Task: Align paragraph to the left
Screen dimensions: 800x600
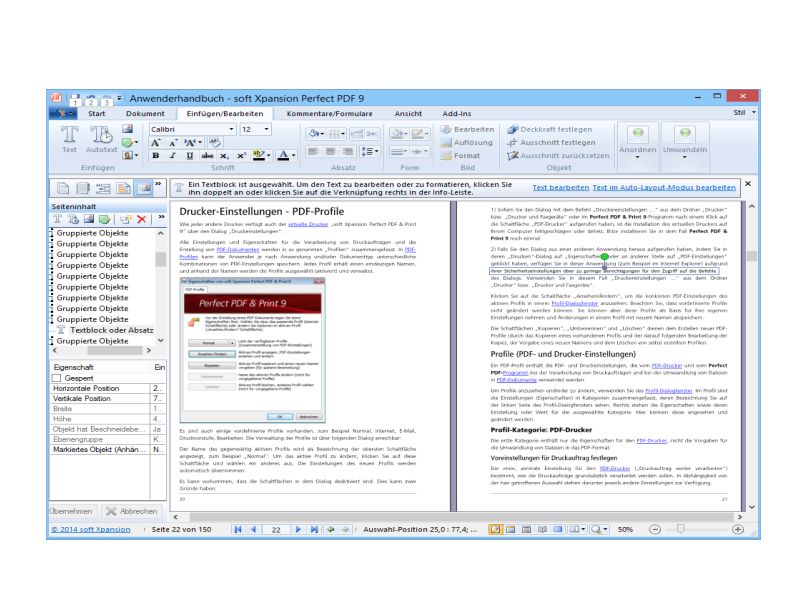Action: click(313, 152)
